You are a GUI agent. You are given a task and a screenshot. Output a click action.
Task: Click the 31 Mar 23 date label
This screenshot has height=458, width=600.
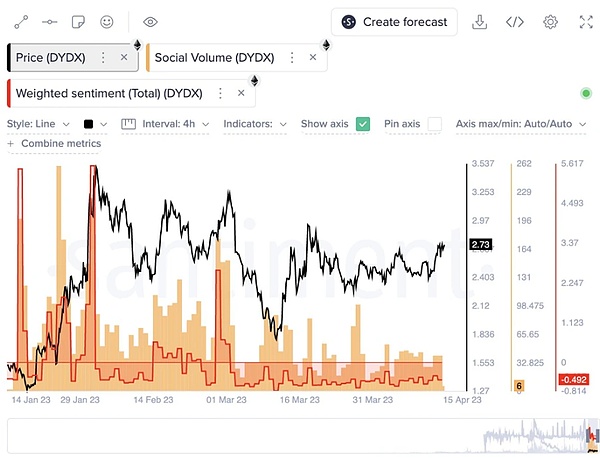click(x=373, y=400)
